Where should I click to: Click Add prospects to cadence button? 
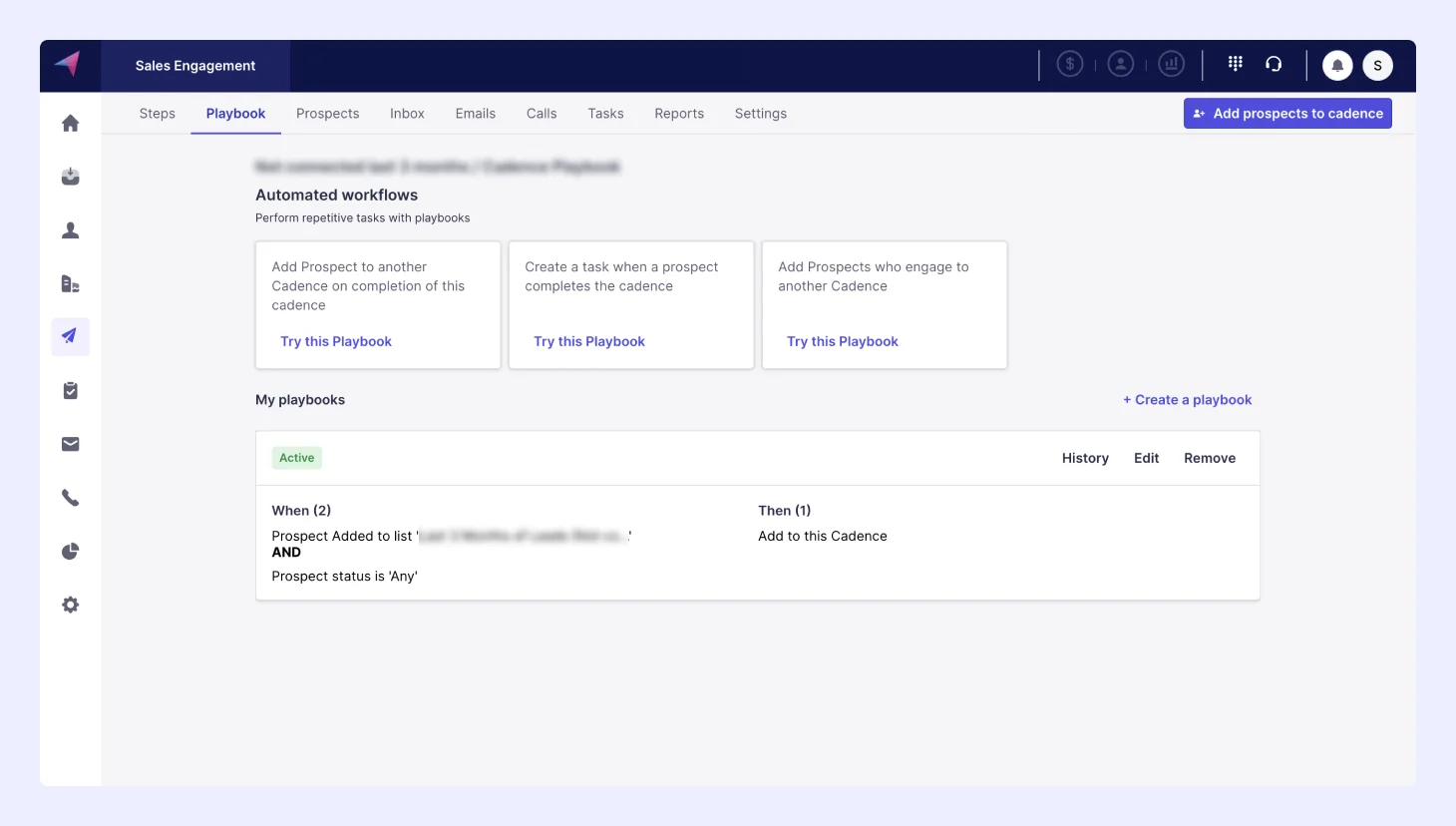[1287, 113]
